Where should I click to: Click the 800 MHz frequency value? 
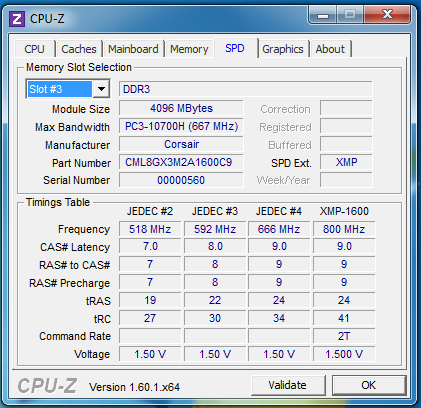[344, 229]
